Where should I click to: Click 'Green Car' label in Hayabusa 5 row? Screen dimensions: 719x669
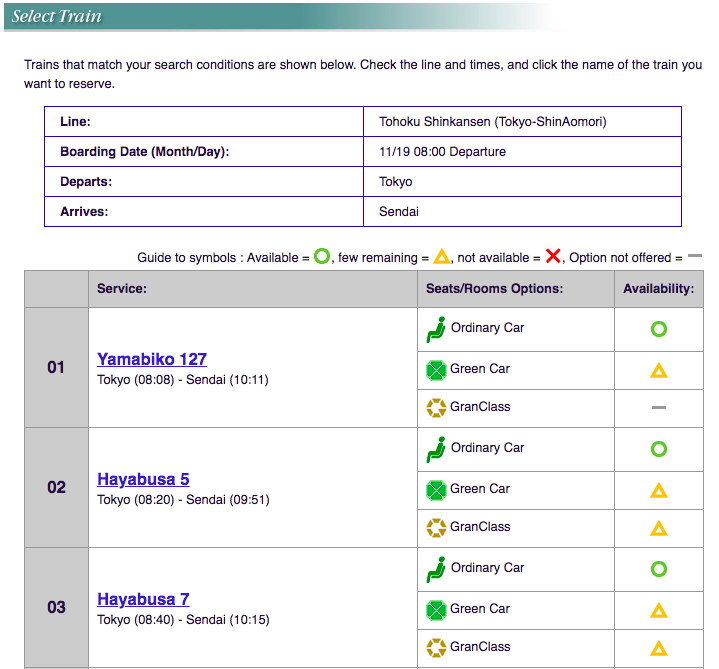(480, 489)
